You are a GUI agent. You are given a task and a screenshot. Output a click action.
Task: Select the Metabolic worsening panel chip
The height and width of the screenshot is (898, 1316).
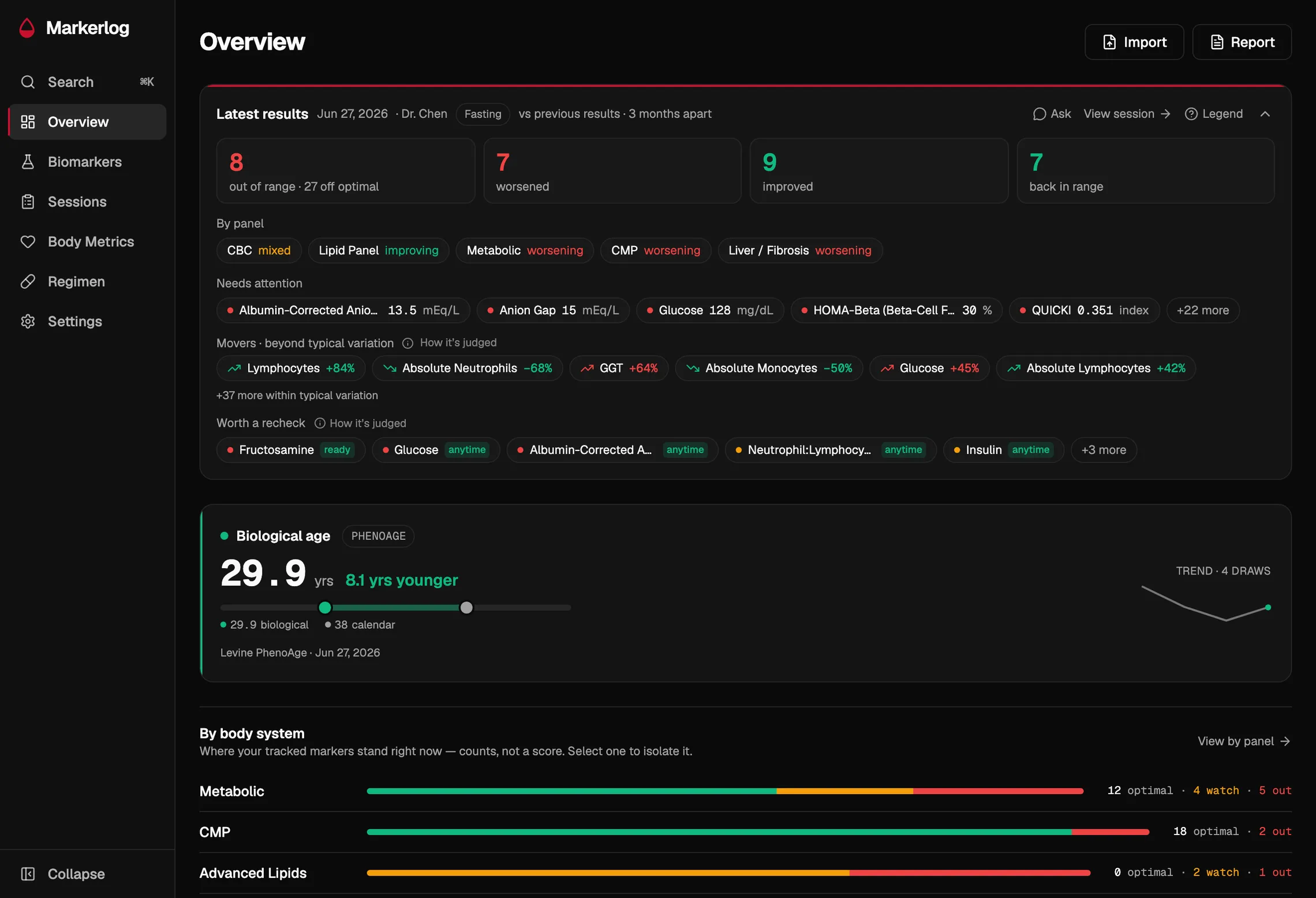pyautogui.click(x=525, y=251)
